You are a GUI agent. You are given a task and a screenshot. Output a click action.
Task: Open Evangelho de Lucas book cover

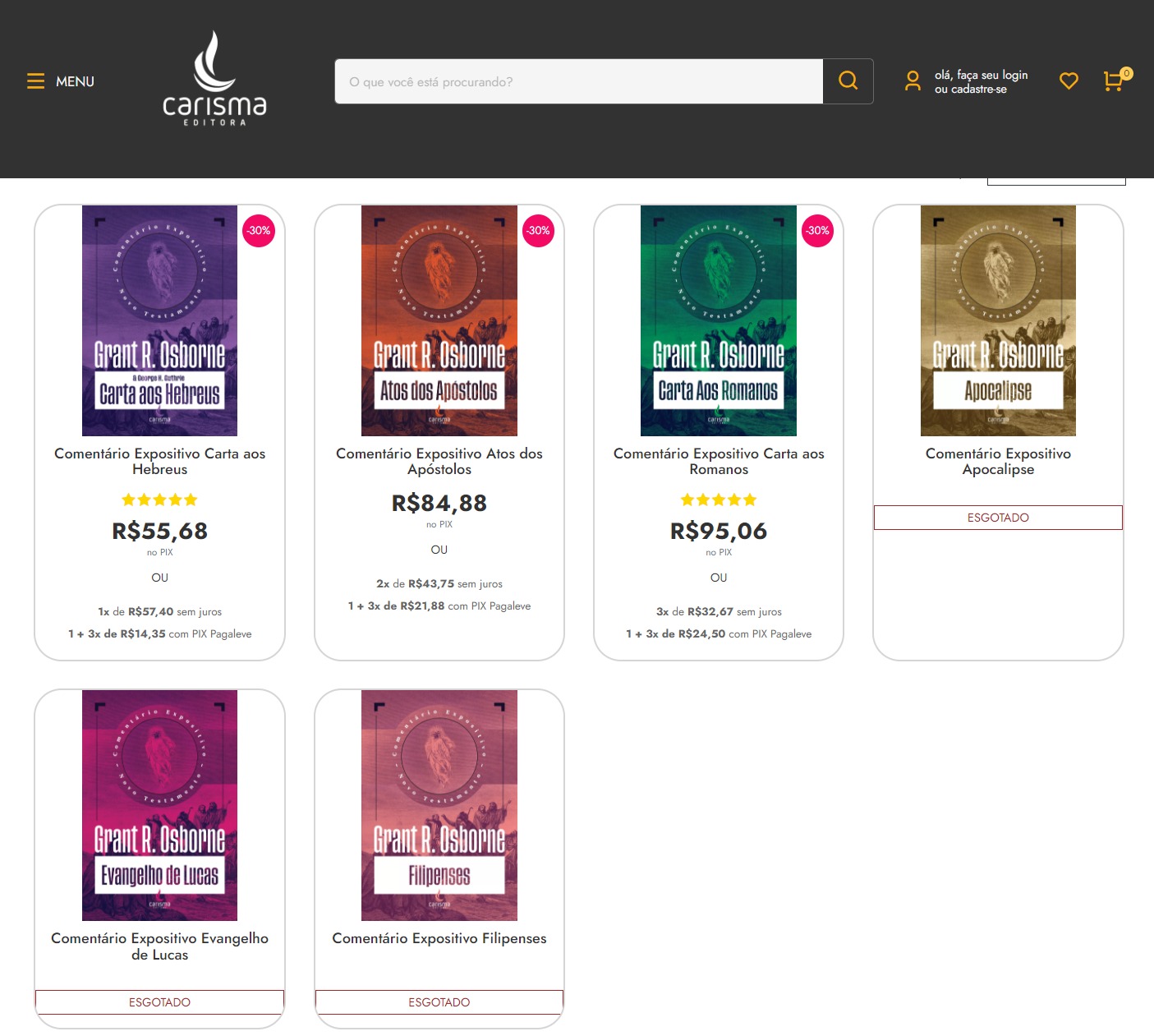pyautogui.click(x=159, y=805)
